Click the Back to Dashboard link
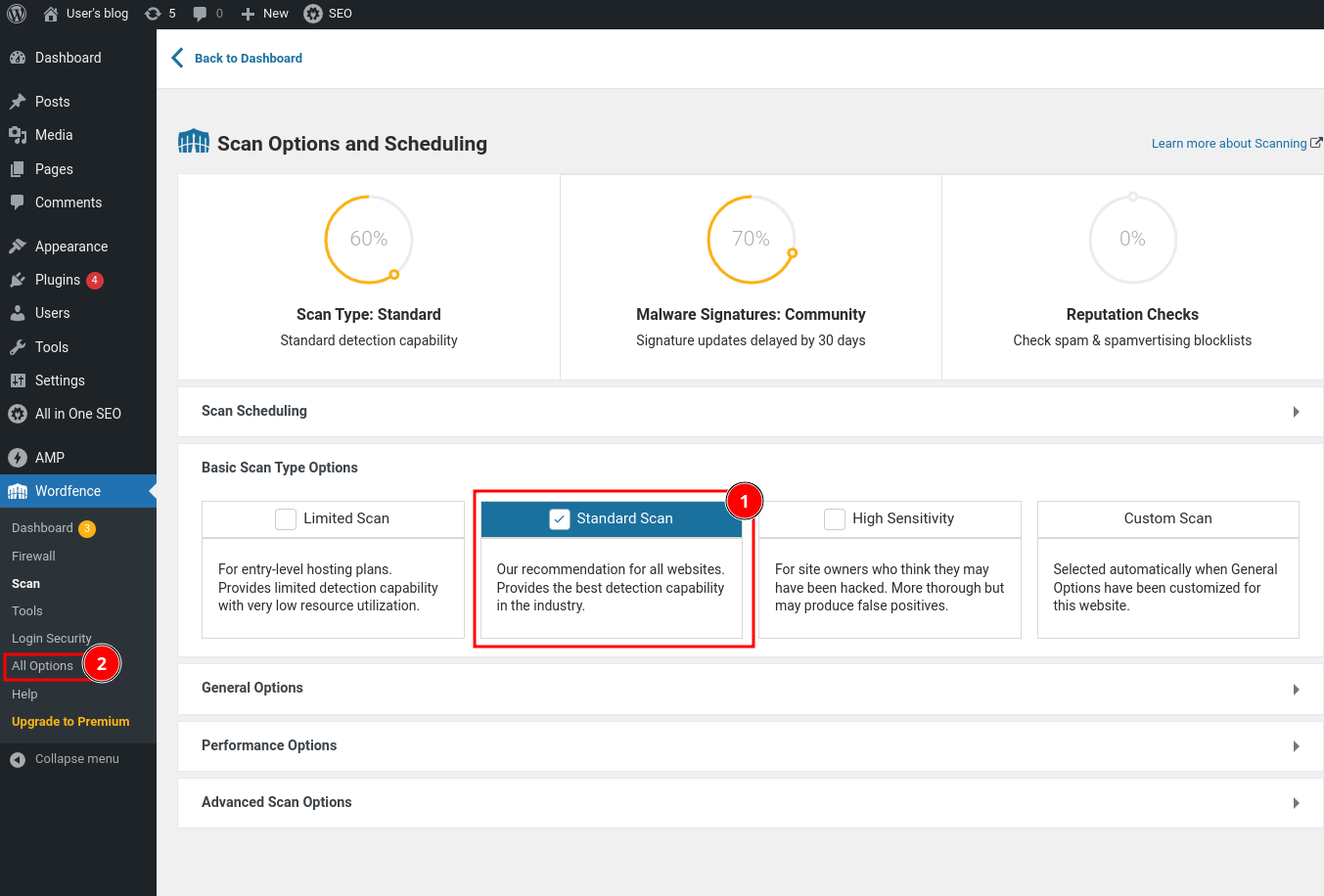1324x896 pixels. tap(248, 59)
